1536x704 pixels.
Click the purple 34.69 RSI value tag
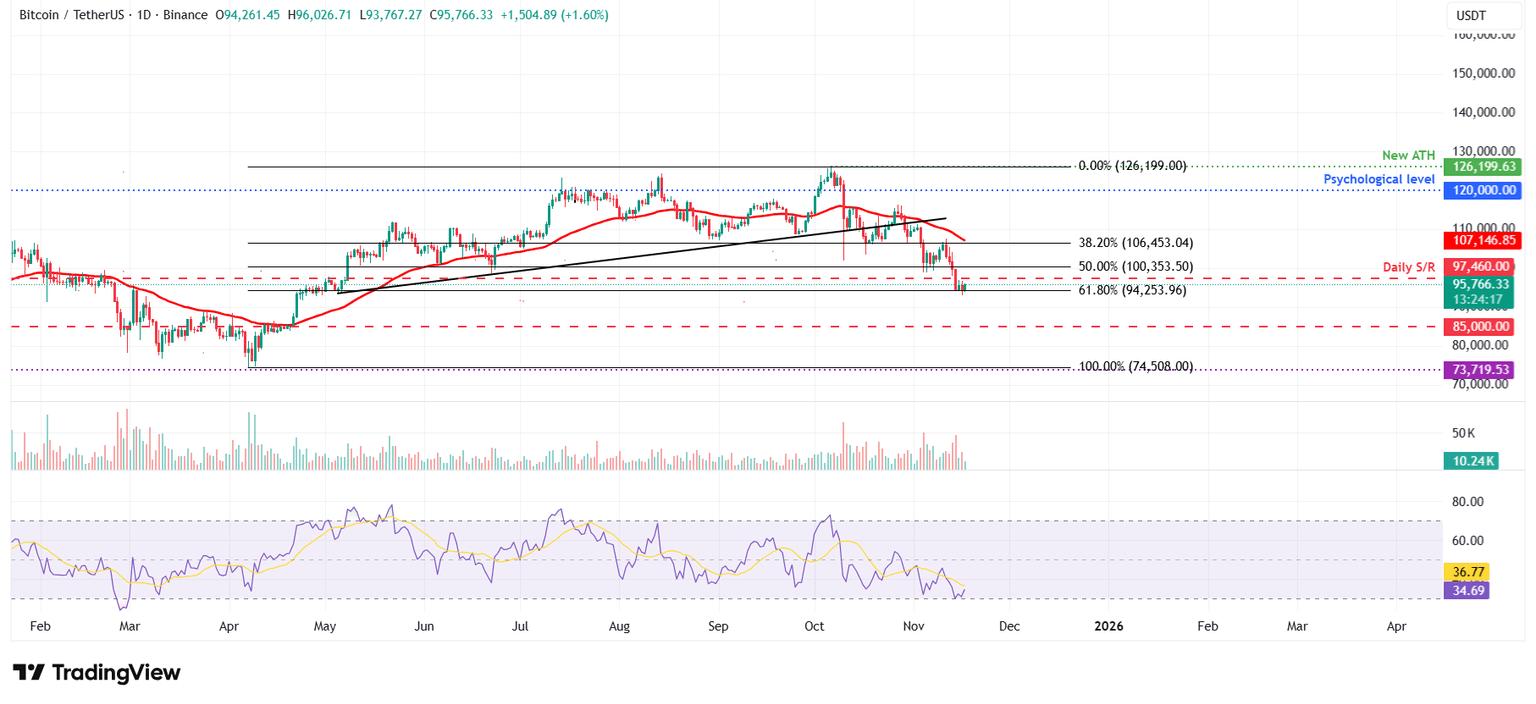(x=1468, y=591)
